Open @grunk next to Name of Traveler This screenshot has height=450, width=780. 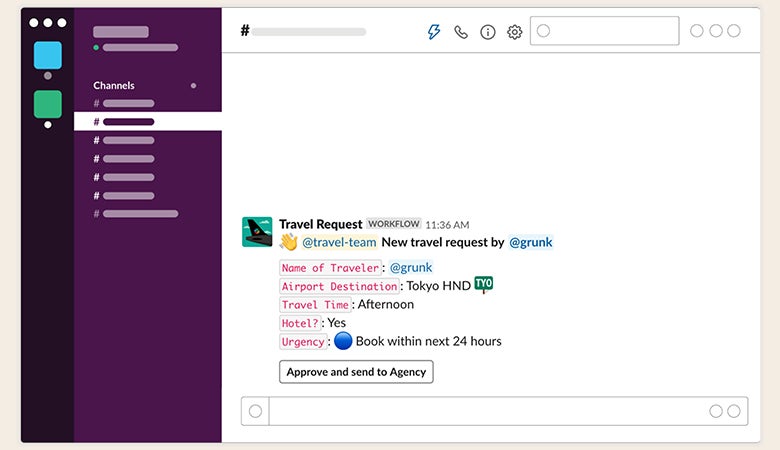[411, 268]
